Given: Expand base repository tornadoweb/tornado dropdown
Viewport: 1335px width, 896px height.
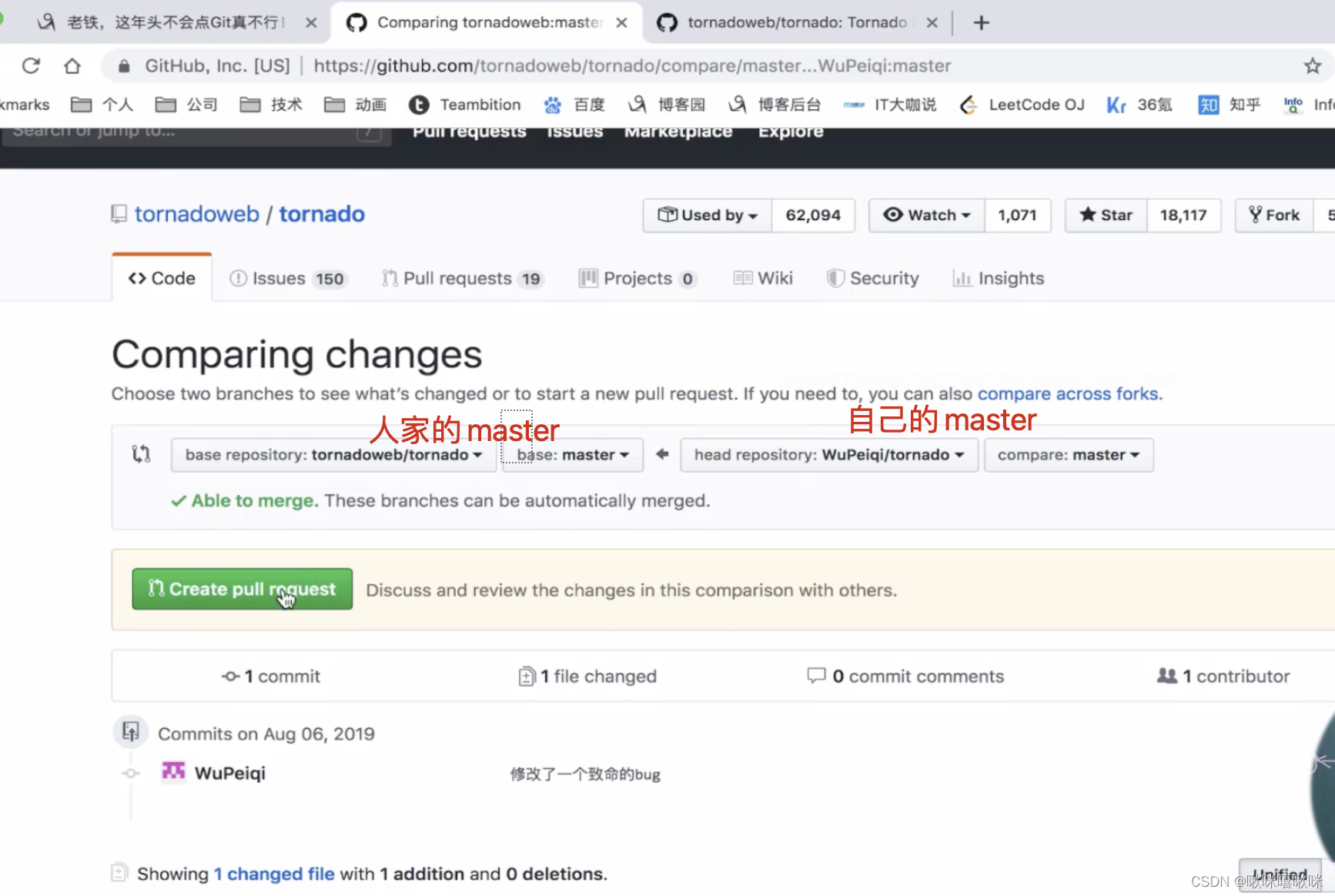Looking at the screenshot, I should click(333, 455).
